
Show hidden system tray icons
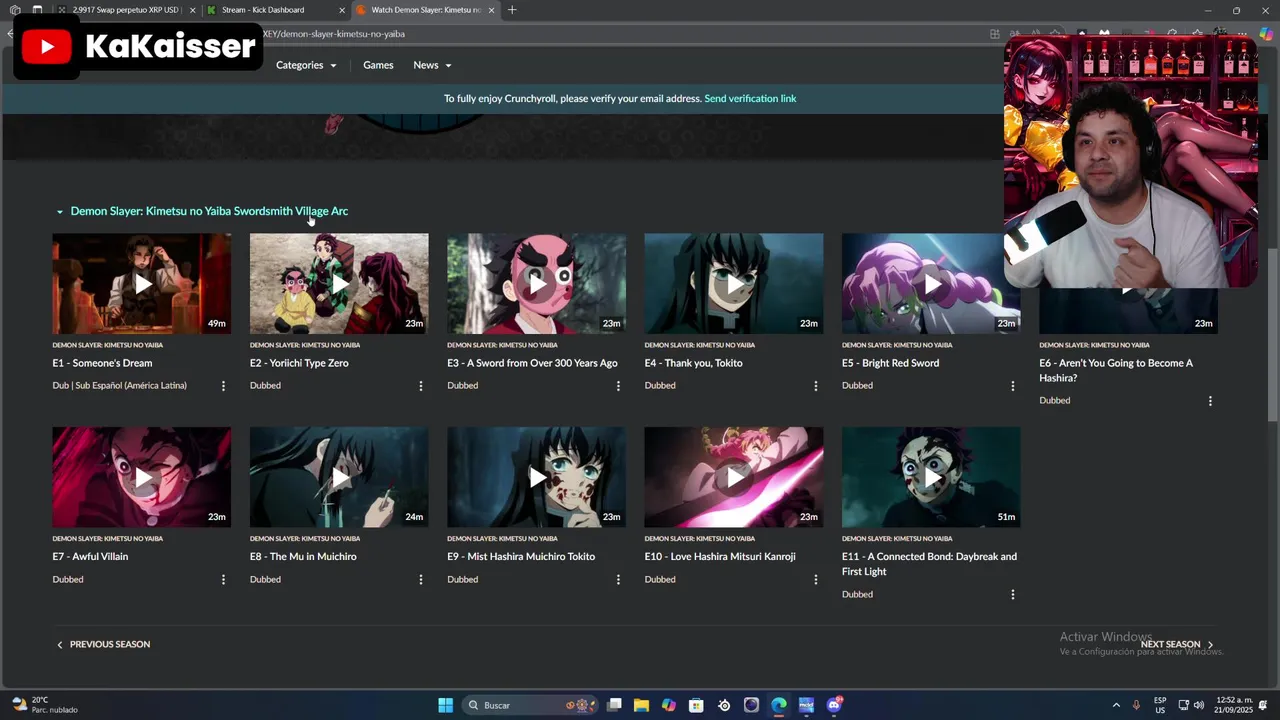click(x=1116, y=705)
